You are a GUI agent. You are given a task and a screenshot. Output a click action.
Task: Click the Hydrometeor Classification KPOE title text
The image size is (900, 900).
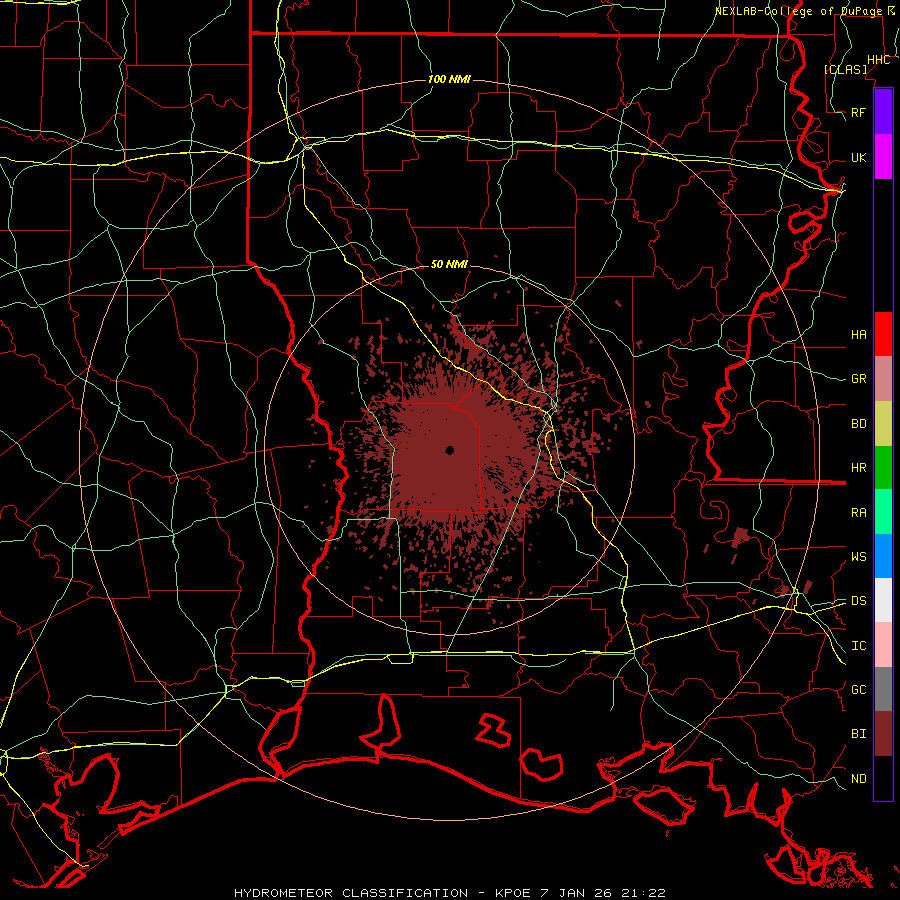pos(450,893)
